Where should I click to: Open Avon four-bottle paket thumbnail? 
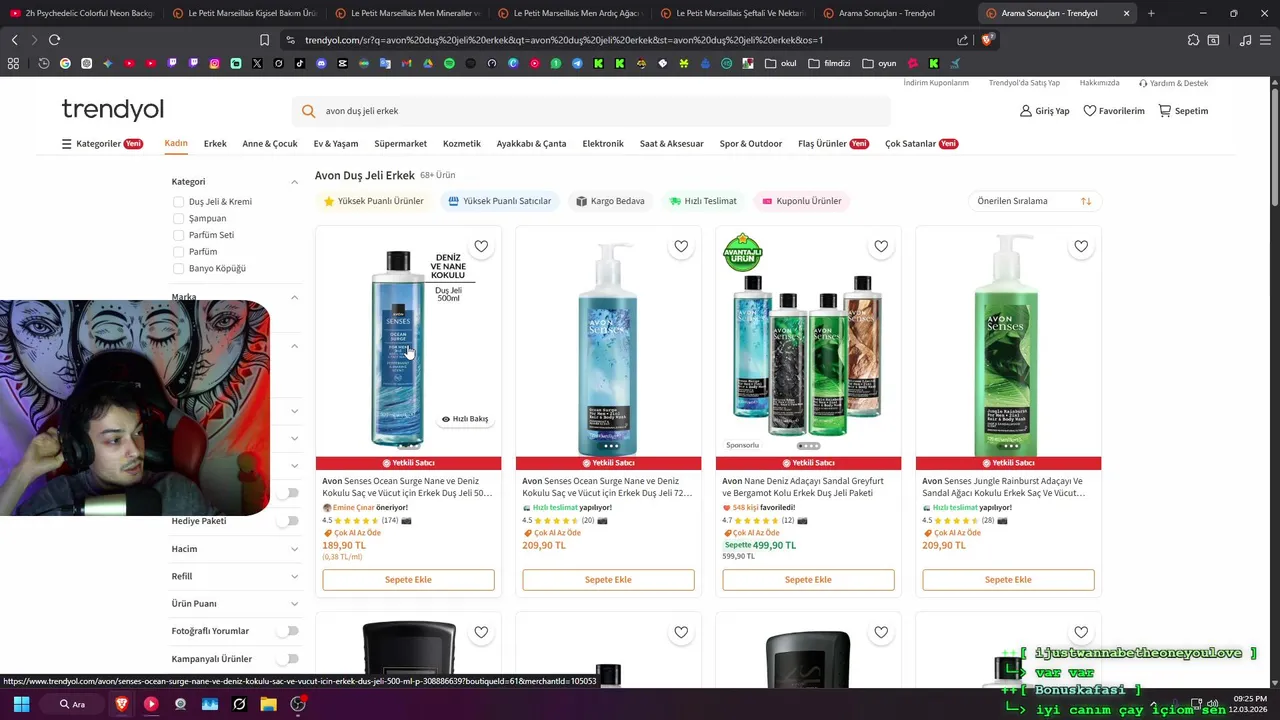pos(808,350)
